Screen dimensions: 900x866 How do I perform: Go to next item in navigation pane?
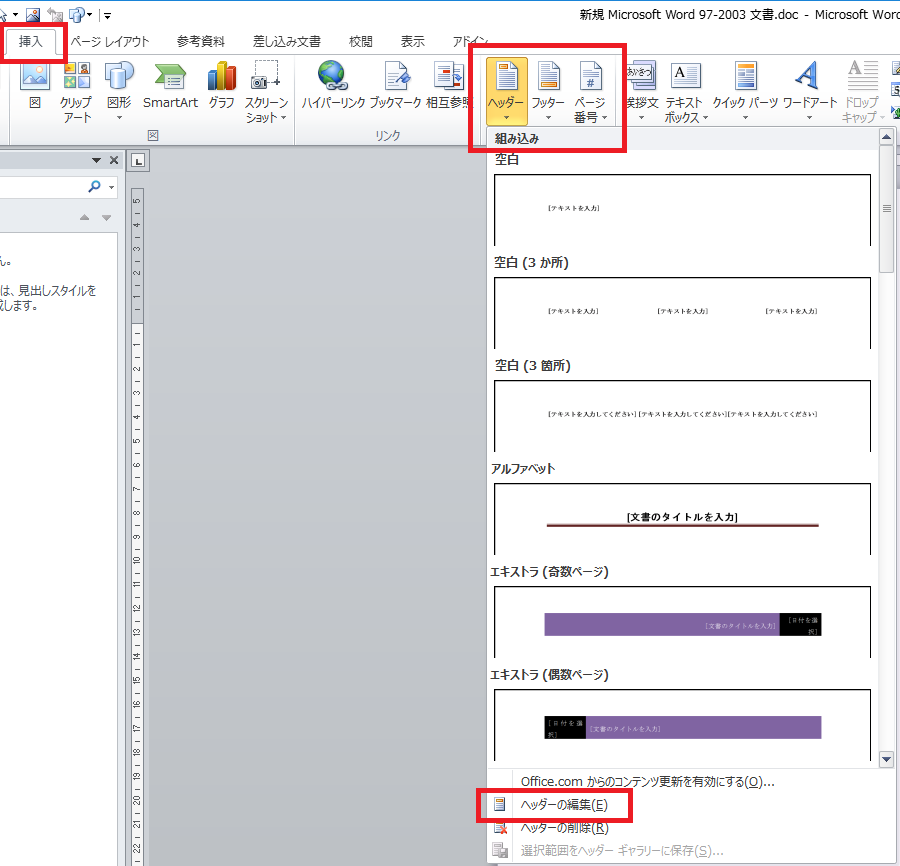point(106,218)
